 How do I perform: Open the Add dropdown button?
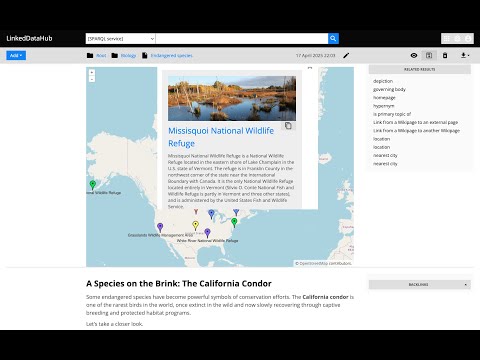(16, 55)
